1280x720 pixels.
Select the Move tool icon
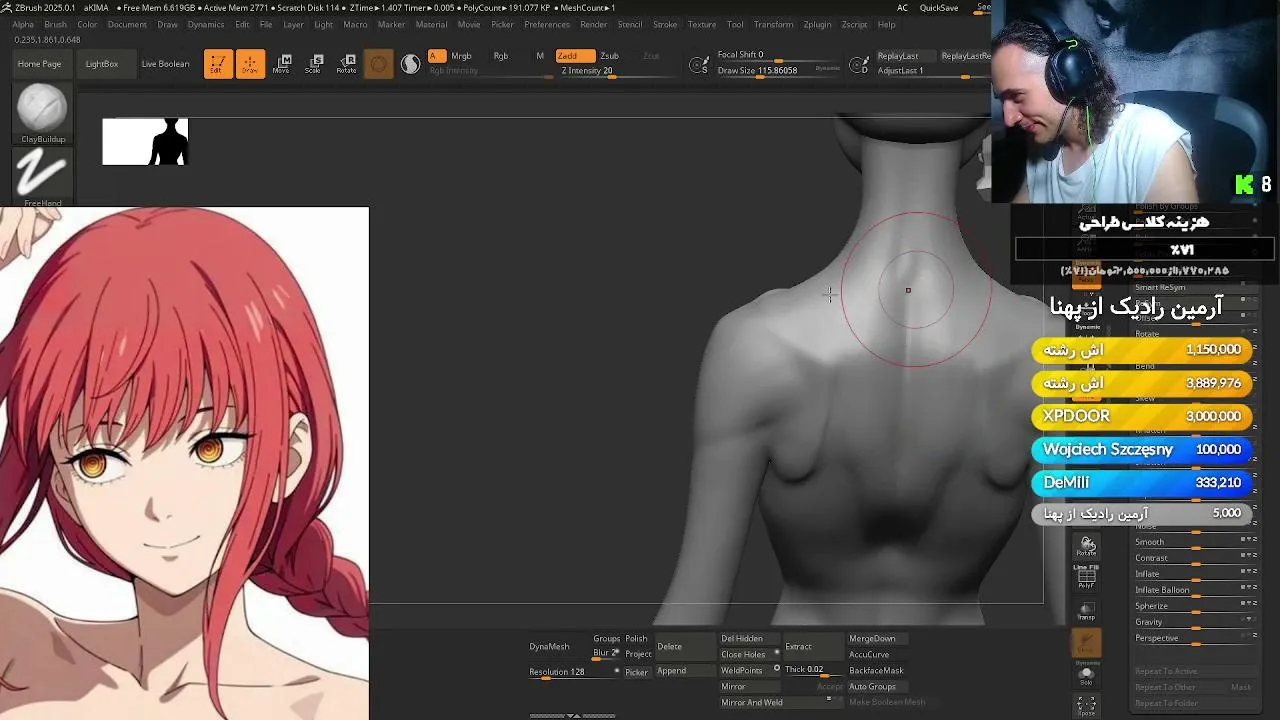click(282, 64)
